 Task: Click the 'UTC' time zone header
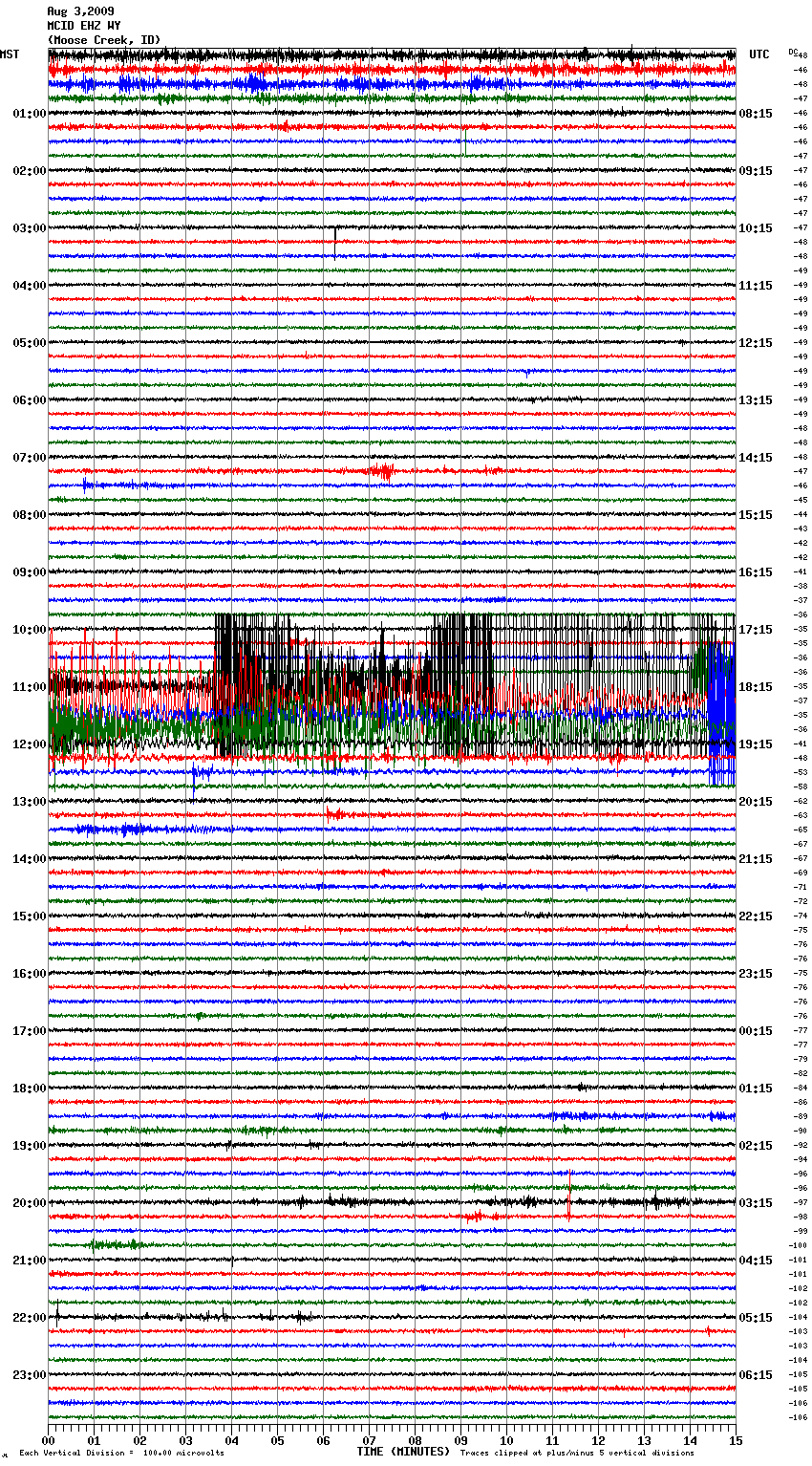(759, 54)
